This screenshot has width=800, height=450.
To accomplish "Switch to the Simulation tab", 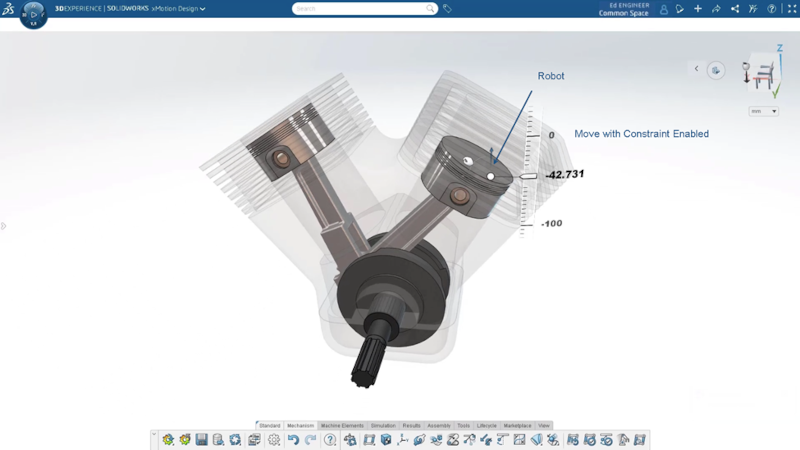I will (x=383, y=426).
